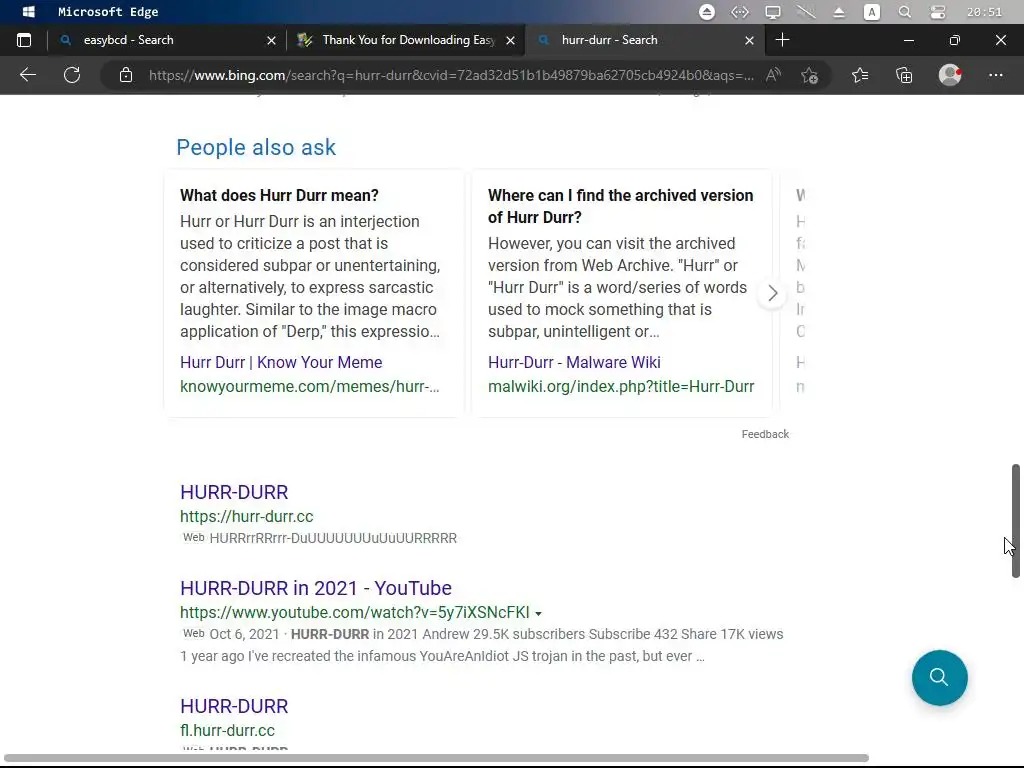Screen dimensions: 1024x768
Task: Add this page to favorites star icon
Action: tap(810, 75)
